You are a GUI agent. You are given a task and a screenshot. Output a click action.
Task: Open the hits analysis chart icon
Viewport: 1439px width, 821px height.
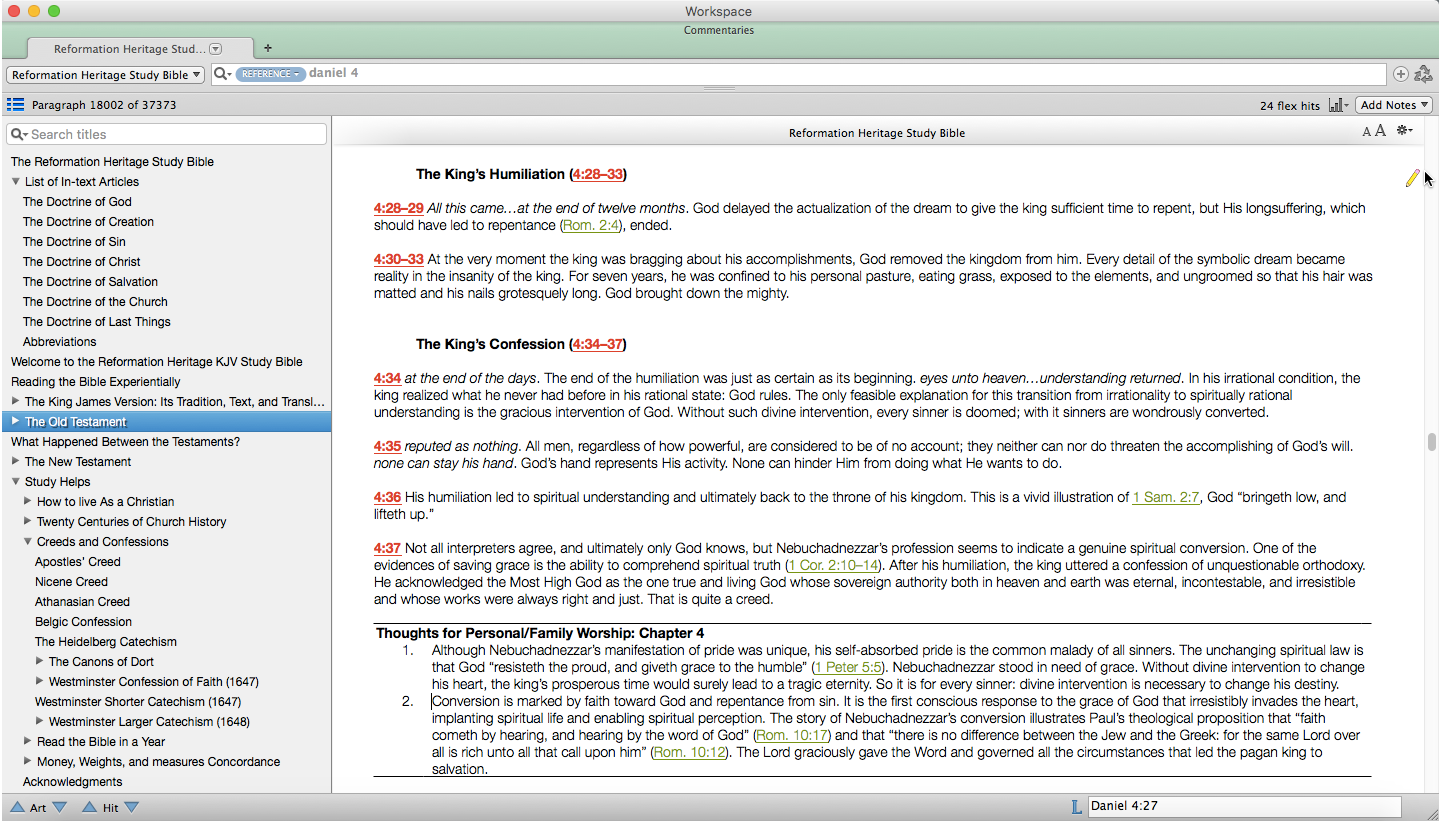click(1339, 105)
